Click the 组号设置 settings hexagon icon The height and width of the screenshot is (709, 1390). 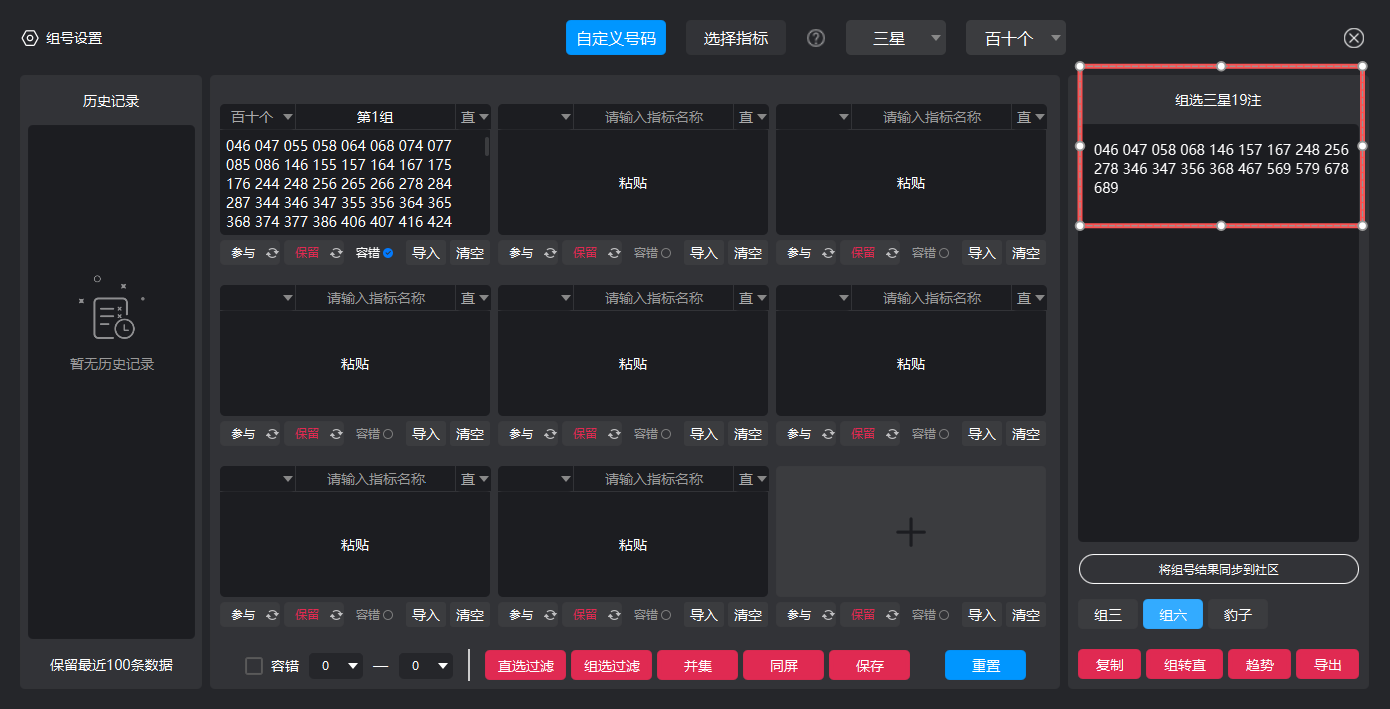pyautogui.click(x=30, y=38)
